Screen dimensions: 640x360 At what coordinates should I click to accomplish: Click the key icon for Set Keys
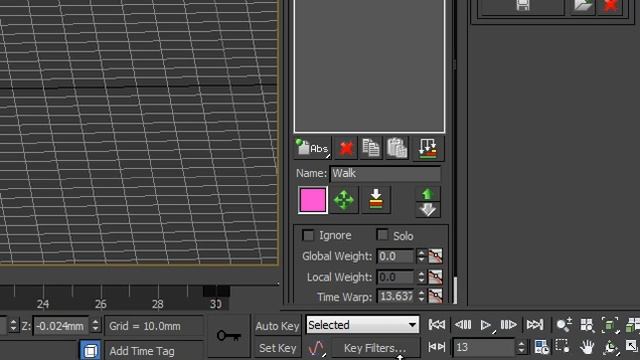tap(229, 336)
